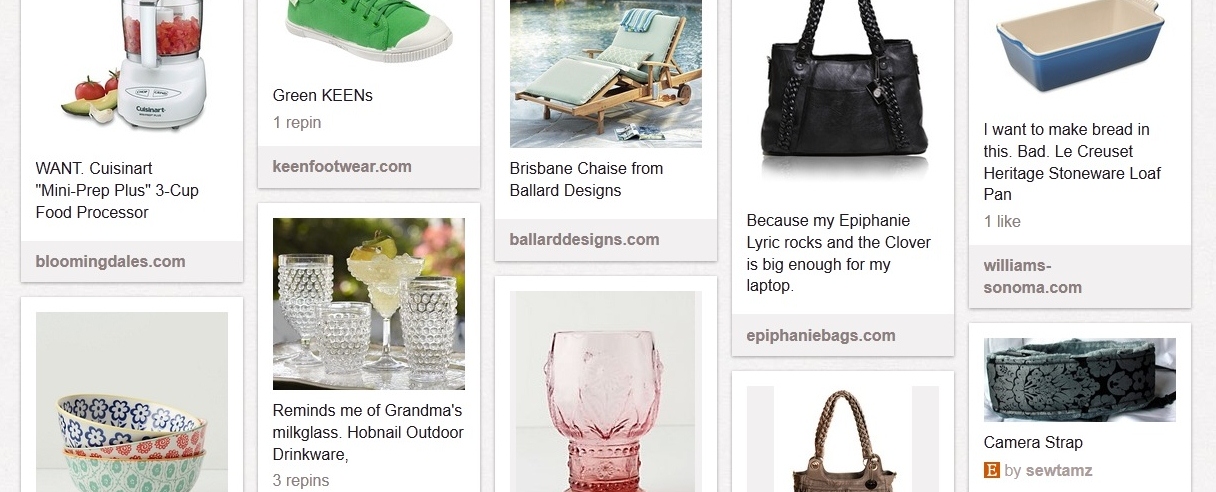Open the Cuisinart food processor image

pos(132,68)
